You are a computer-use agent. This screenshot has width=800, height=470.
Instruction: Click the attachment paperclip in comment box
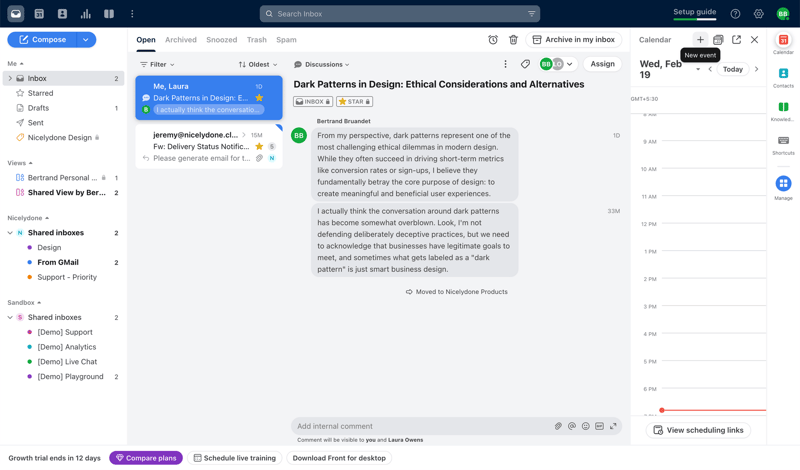click(x=558, y=426)
